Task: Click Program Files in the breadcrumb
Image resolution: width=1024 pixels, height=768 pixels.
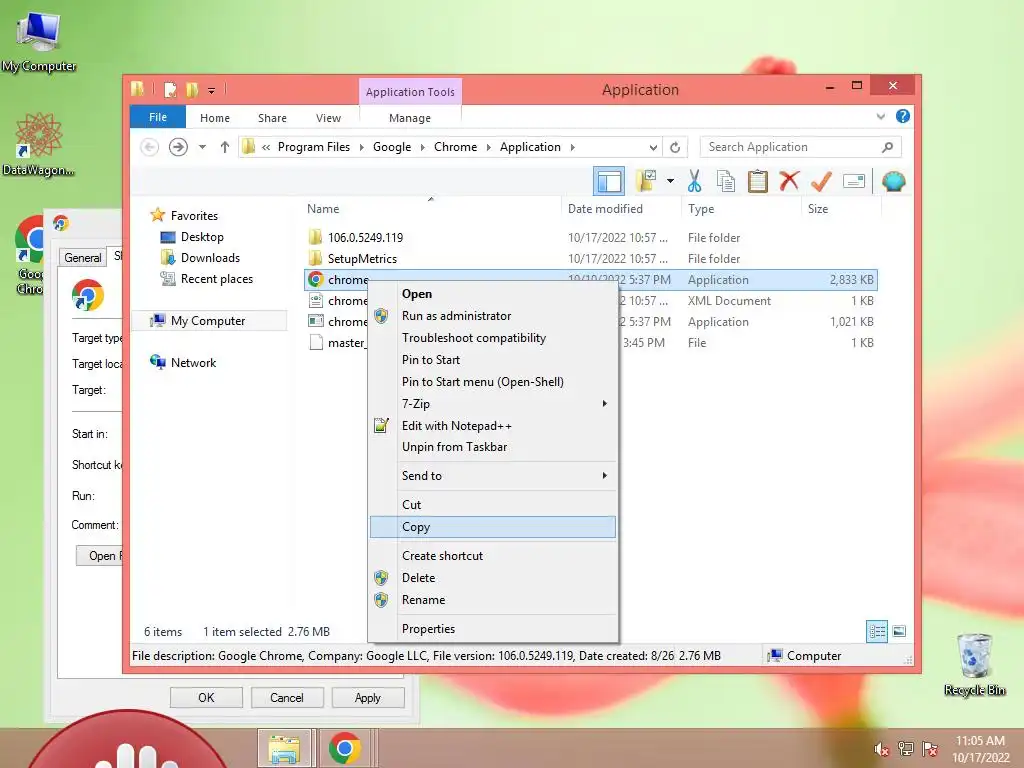Action: coord(313,147)
